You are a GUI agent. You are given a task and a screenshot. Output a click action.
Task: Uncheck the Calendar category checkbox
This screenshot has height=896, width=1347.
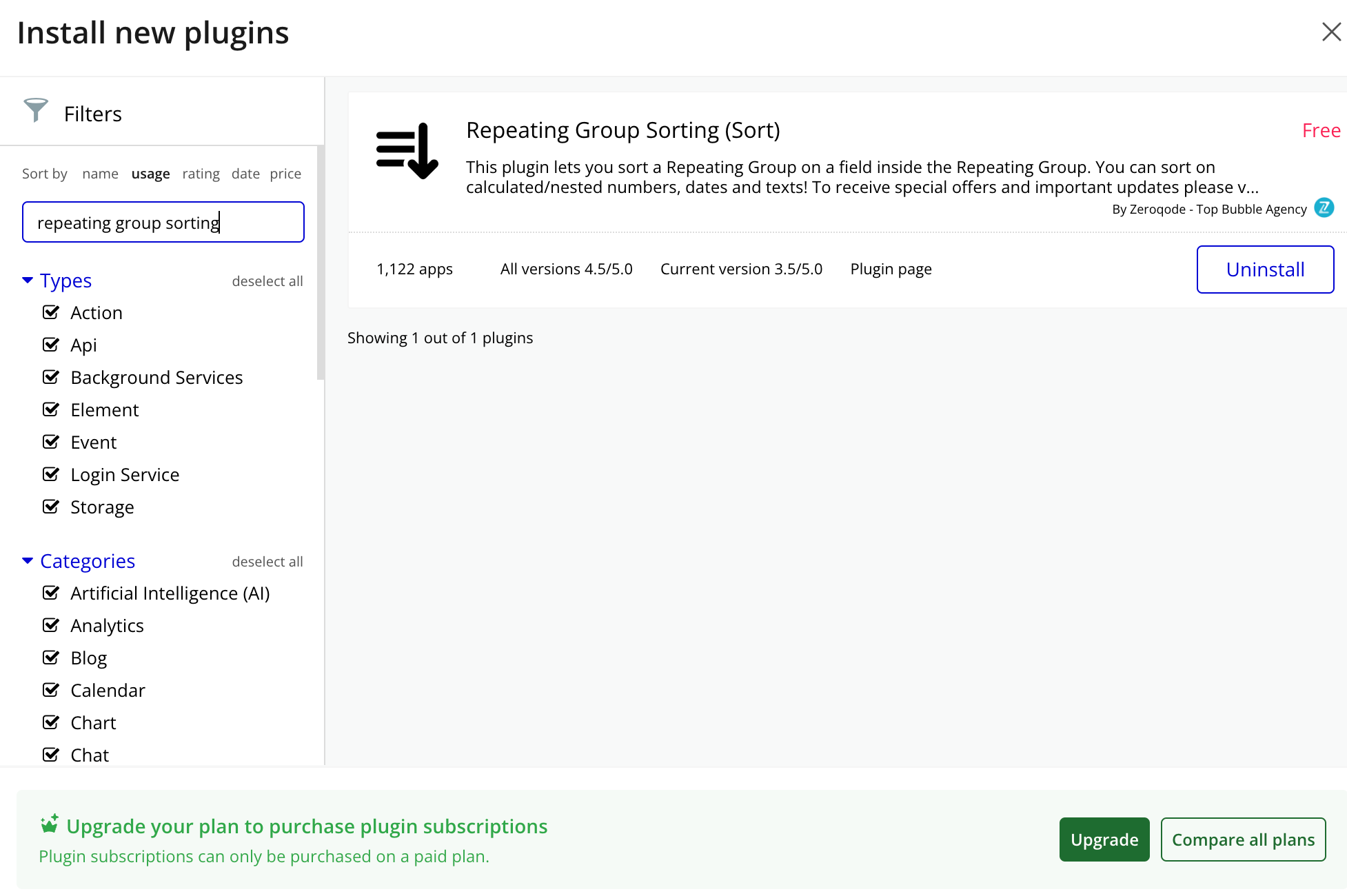(51, 690)
